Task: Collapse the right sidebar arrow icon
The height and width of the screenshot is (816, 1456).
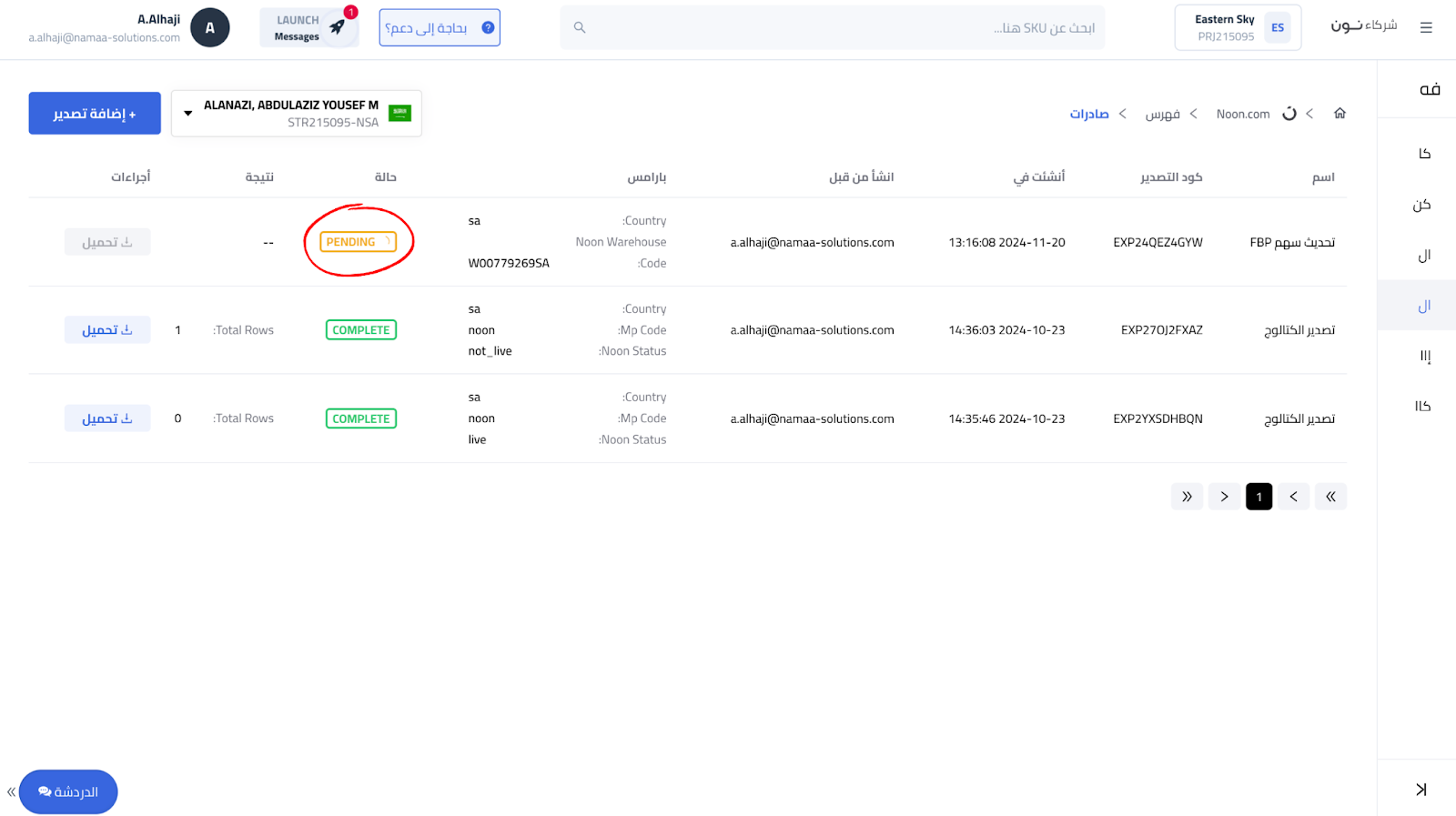Action: tap(1421, 789)
